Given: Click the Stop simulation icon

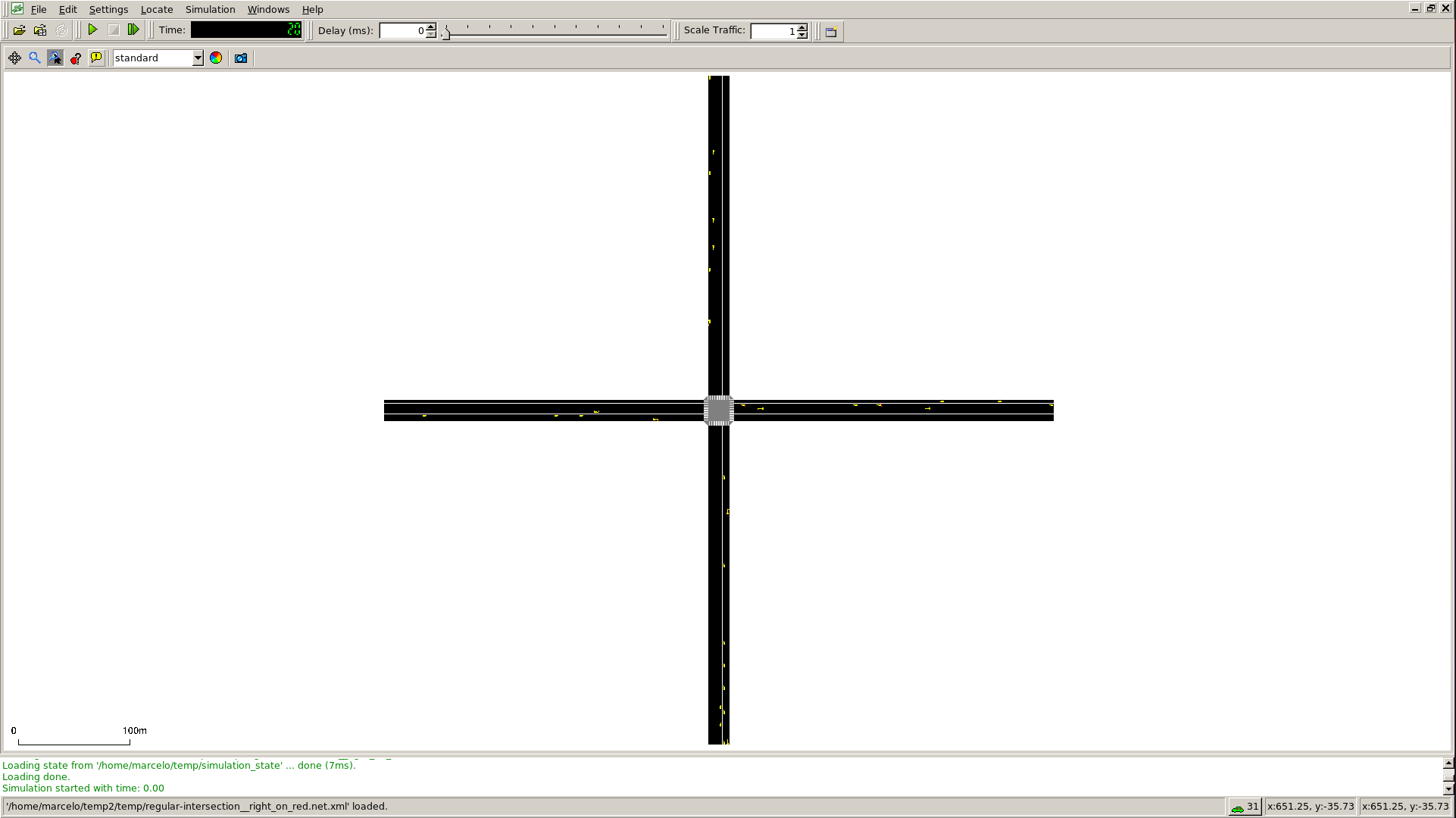Looking at the screenshot, I should click(114, 29).
